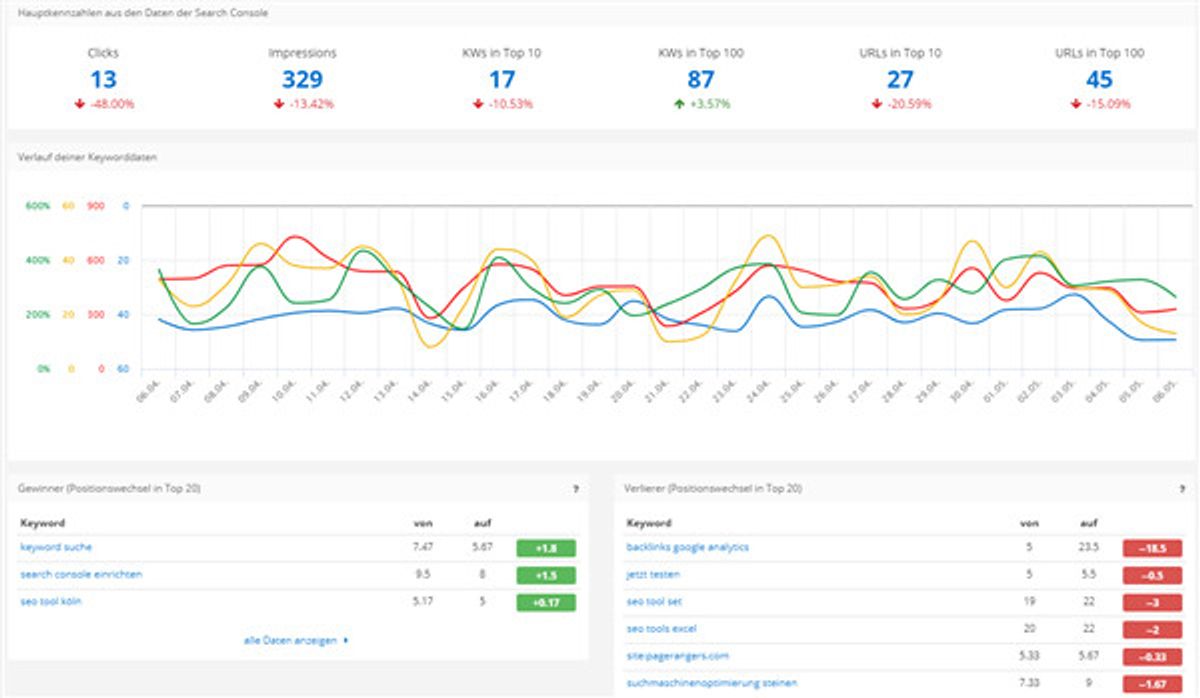The height and width of the screenshot is (698, 1200).
Task: Open keyword 'search console einrichten'
Action: point(81,574)
